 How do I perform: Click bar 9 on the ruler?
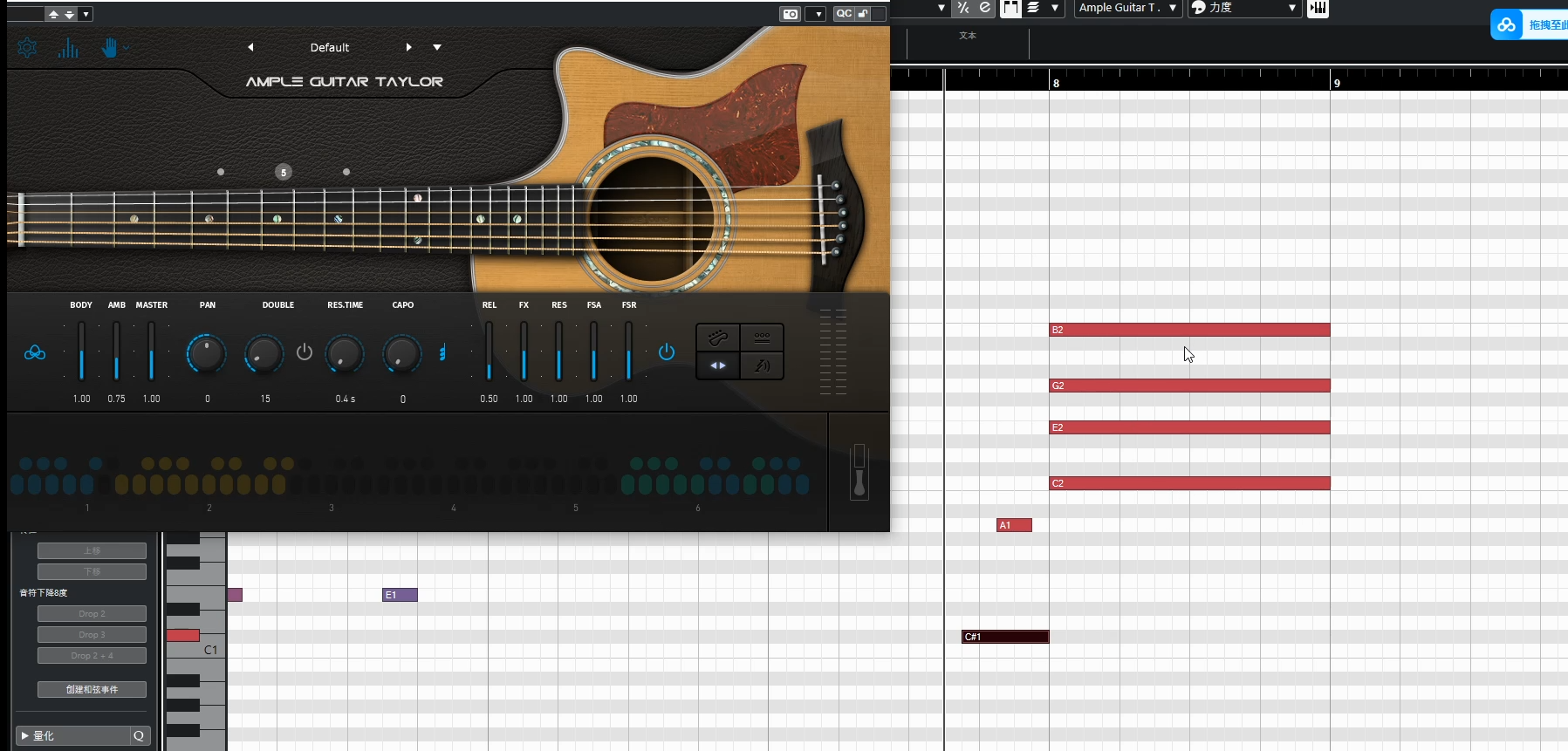coord(1337,83)
